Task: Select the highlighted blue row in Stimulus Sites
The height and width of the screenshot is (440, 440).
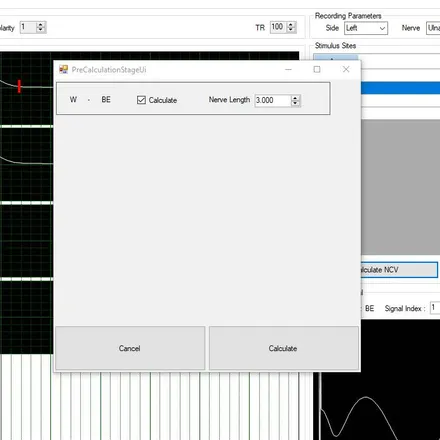Action: [x=400, y=88]
